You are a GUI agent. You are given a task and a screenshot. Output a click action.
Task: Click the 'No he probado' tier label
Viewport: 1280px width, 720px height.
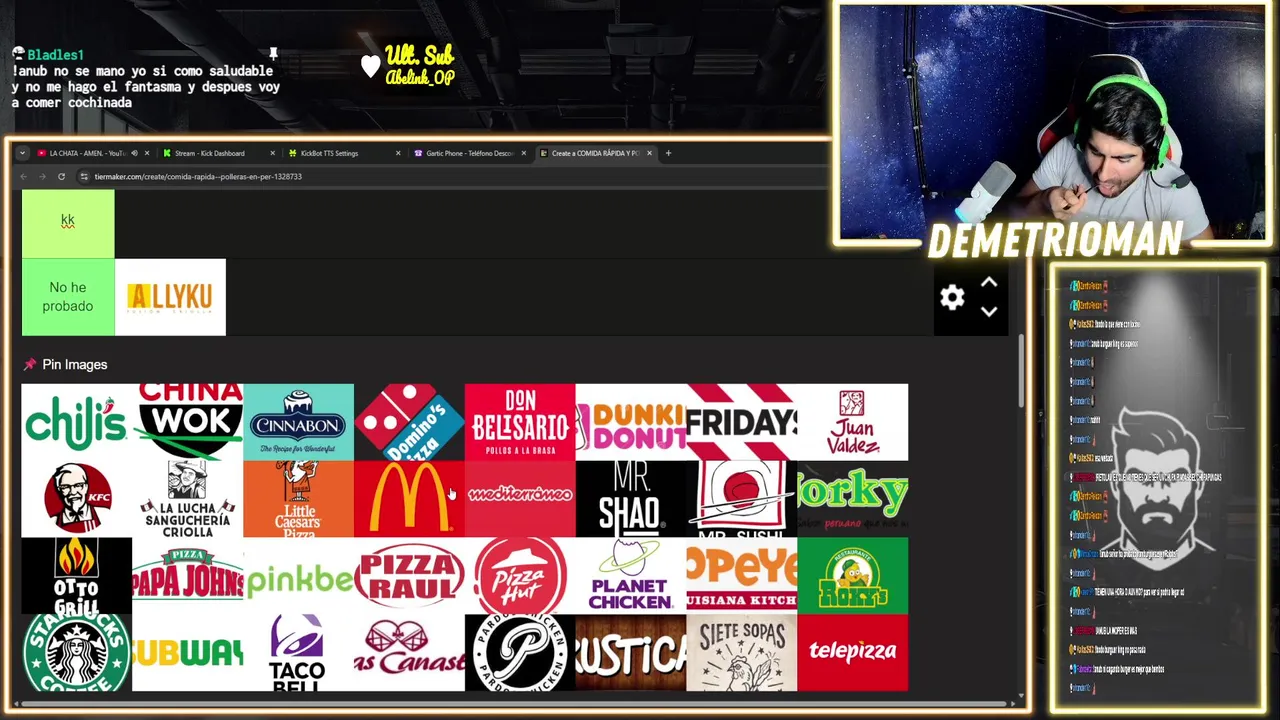click(68, 297)
